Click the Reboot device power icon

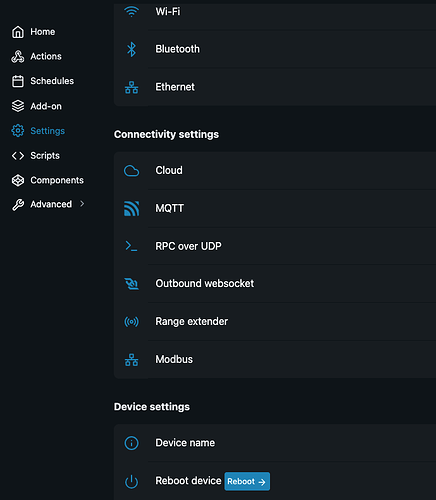(131, 481)
